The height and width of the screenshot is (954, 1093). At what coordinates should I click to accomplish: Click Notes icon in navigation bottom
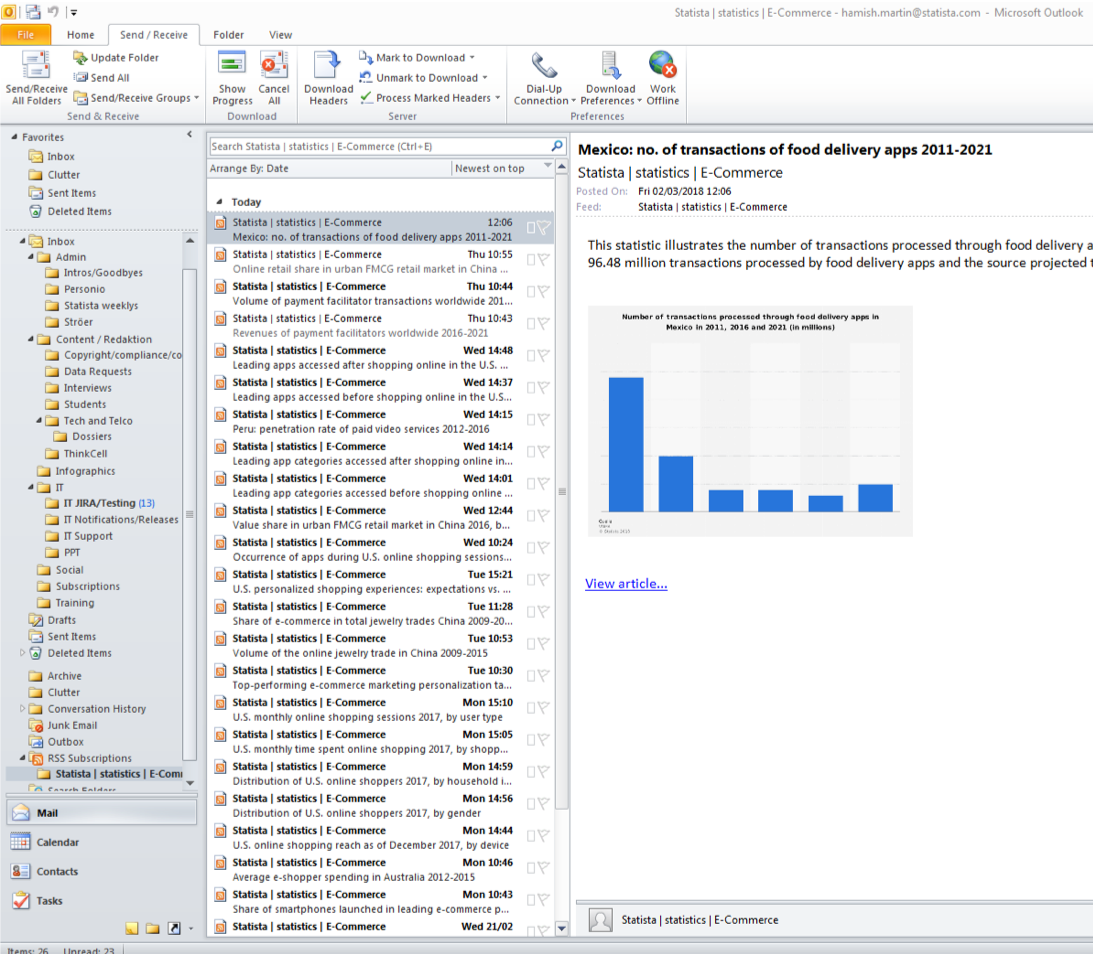[132, 928]
